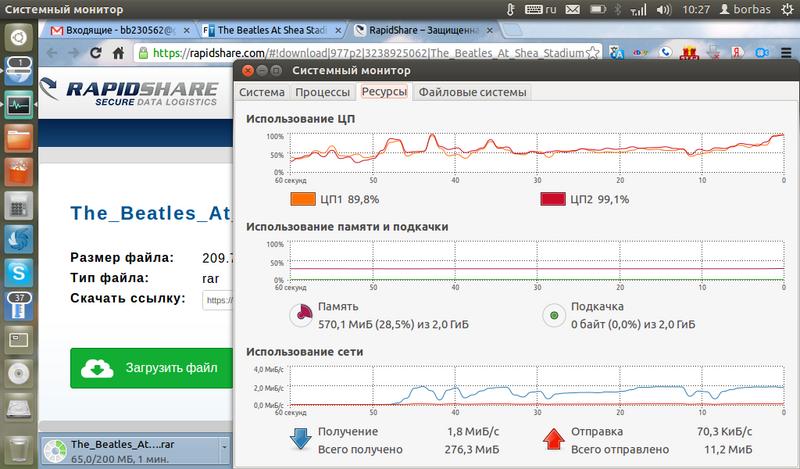The width and height of the screenshot is (800, 469).
Task: Click the 1,8 МиБ/с receive rate value
Action: tap(473, 432)
